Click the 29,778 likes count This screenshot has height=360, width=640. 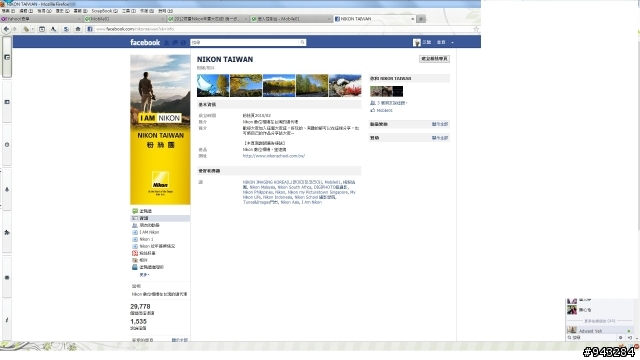pyautogui.click(x=140, y=307)
